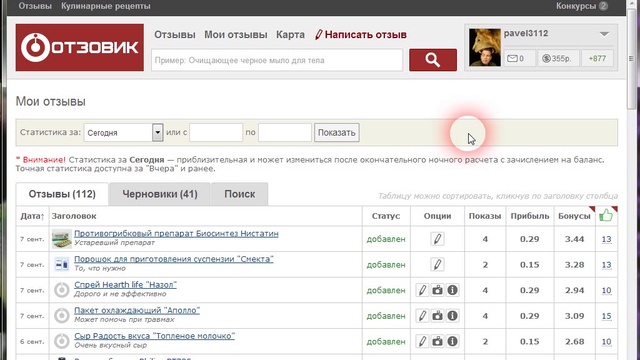Click the Показать button

337,133
